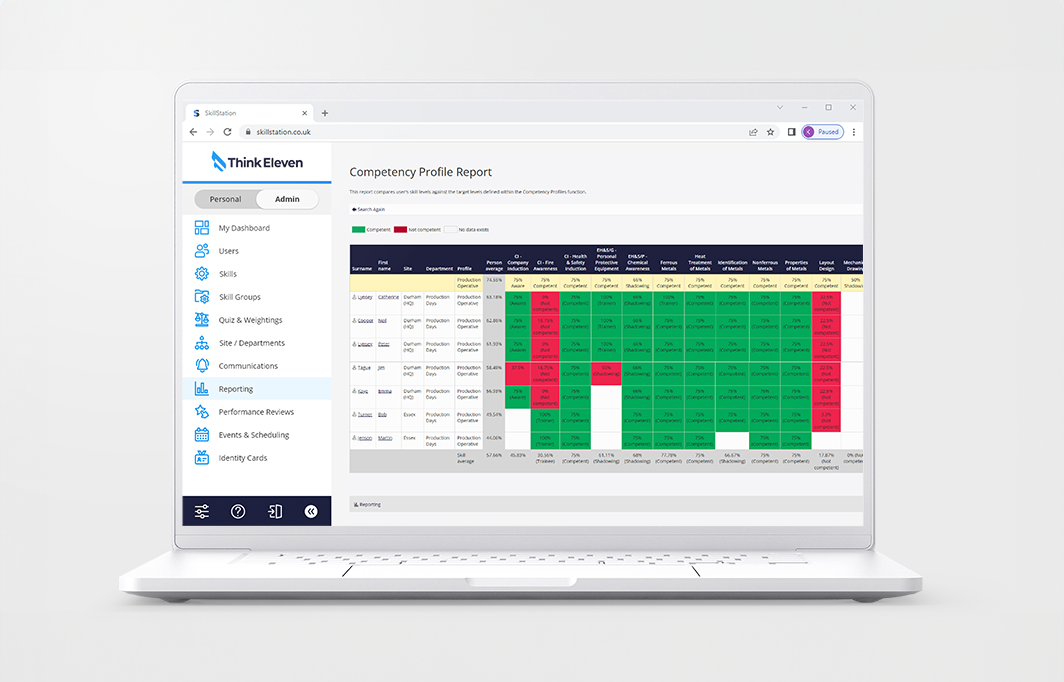
Task: Open the My Dashboard menu item
Action: tap(244, 228)
